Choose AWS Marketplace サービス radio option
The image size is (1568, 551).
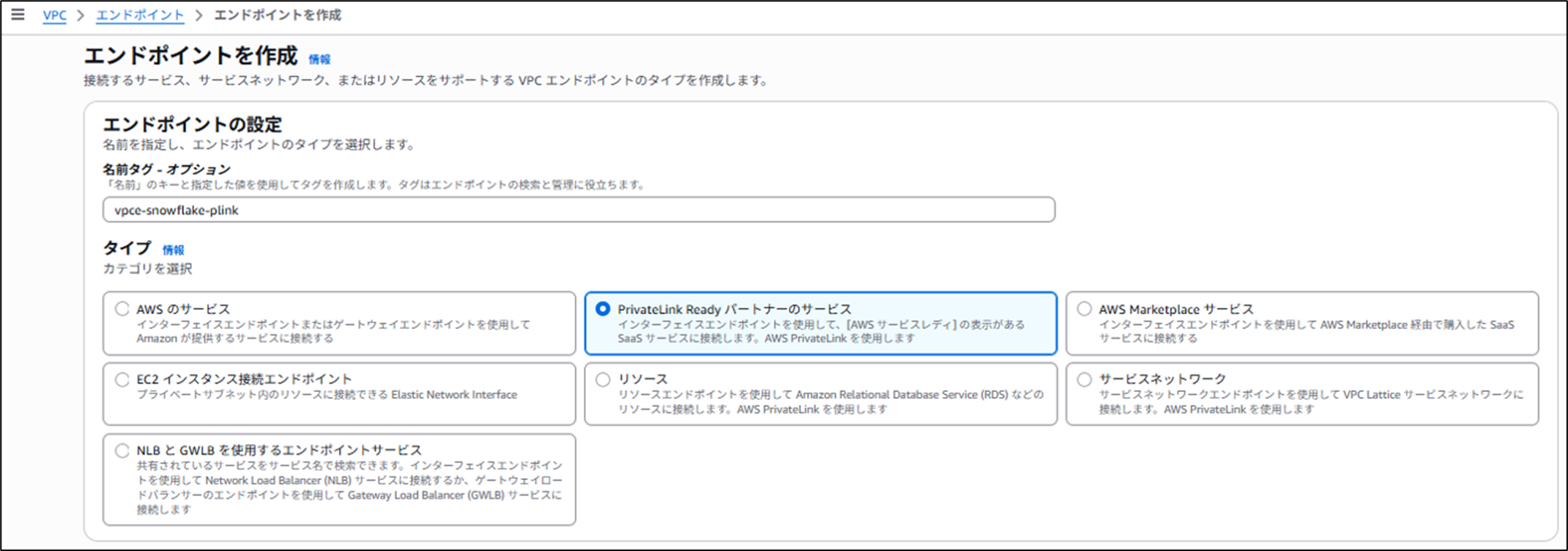pos(1084,309)
